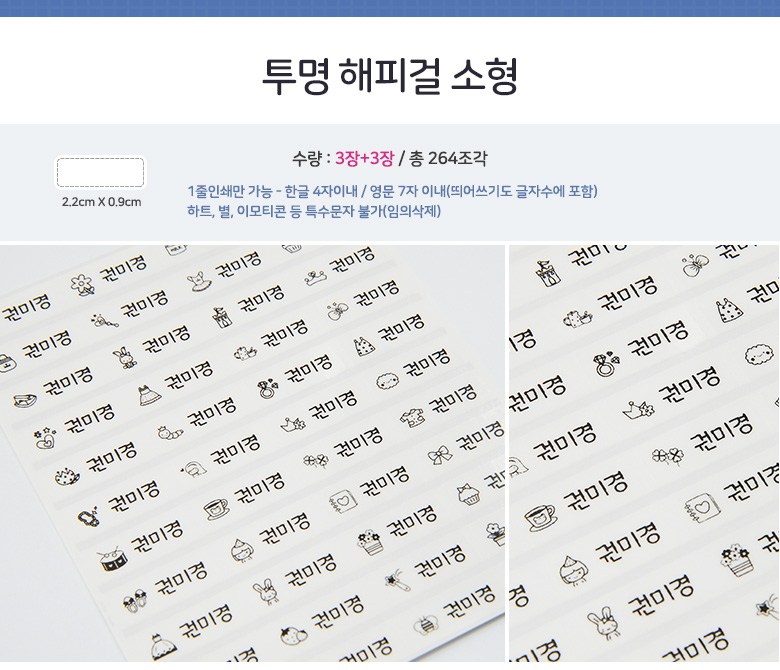
Task: Click the 2.2cm X 0.9cm size text
Action: pos(101,202)
